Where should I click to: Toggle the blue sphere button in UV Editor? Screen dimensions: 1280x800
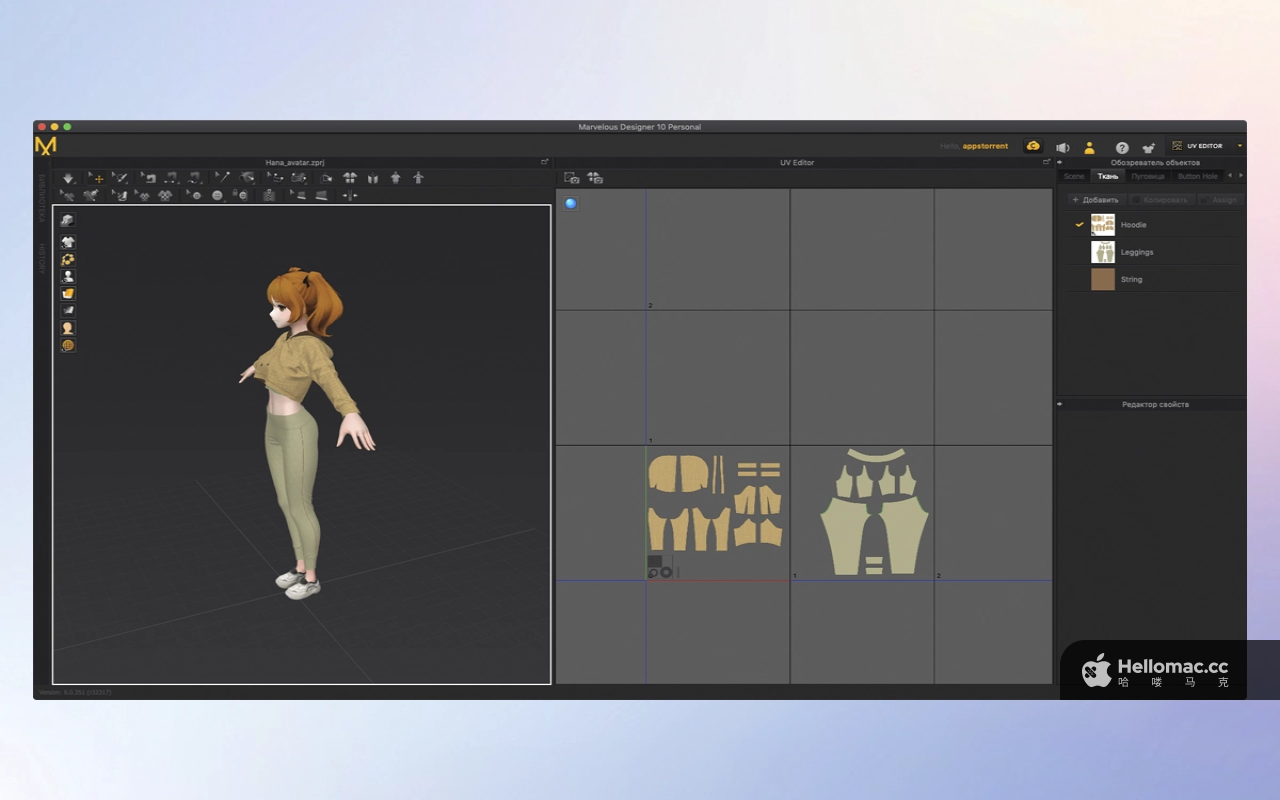tap(570, 204)
